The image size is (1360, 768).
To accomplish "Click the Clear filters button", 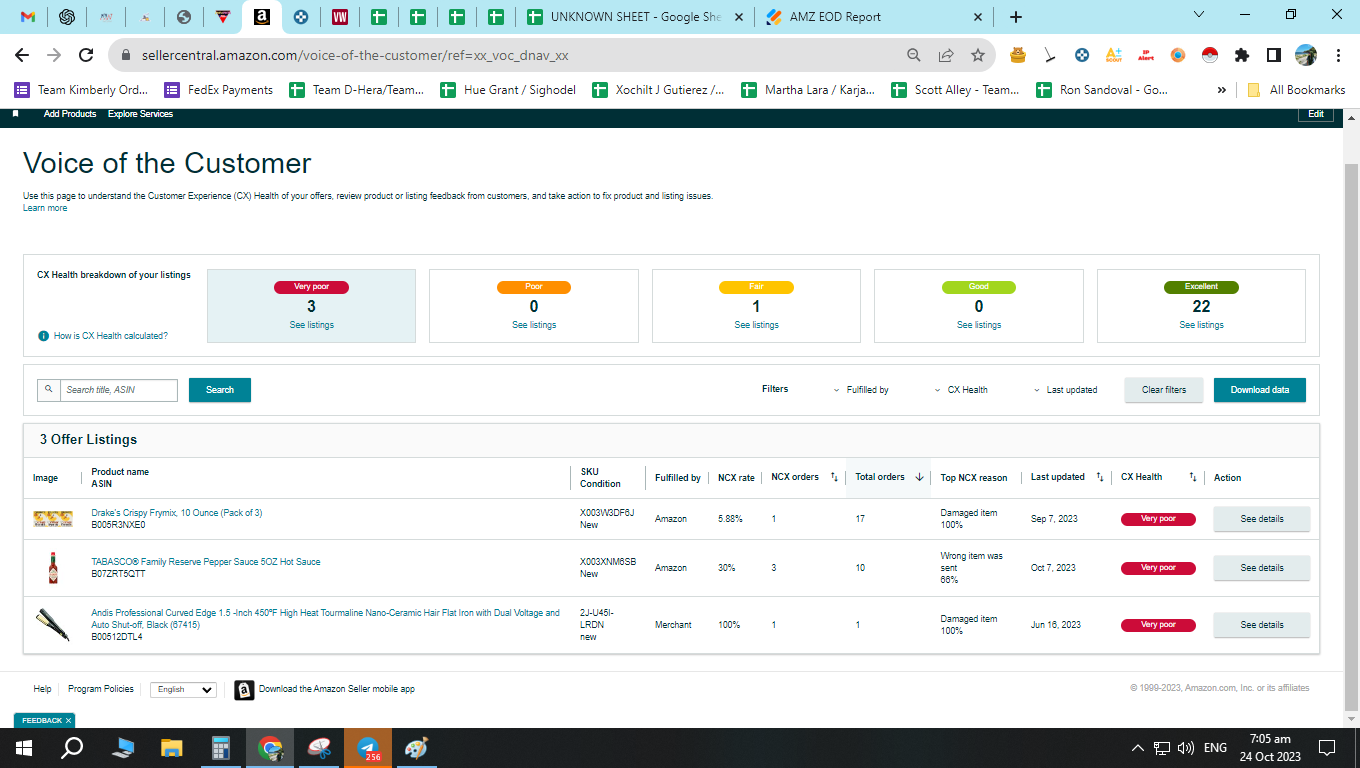I will tap(1164, 390).
